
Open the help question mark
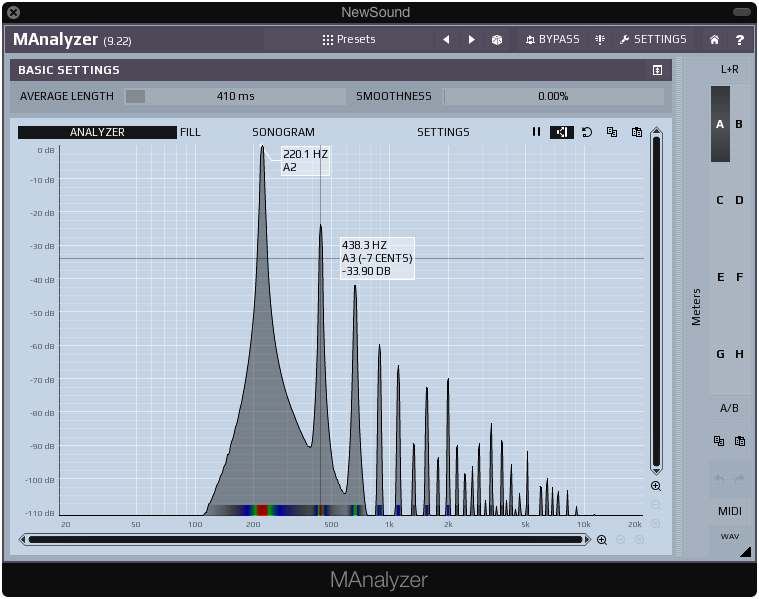click(x=740, y=40)
